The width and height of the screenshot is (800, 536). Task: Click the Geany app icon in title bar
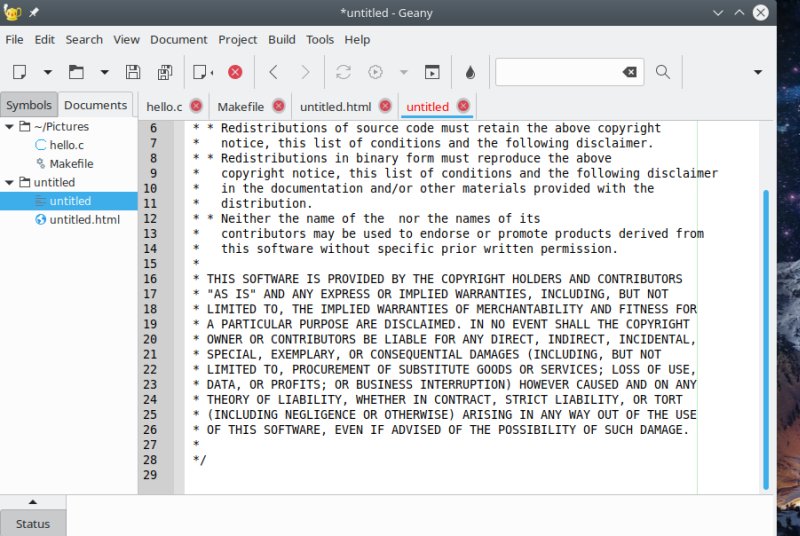[x=11, y=12]
